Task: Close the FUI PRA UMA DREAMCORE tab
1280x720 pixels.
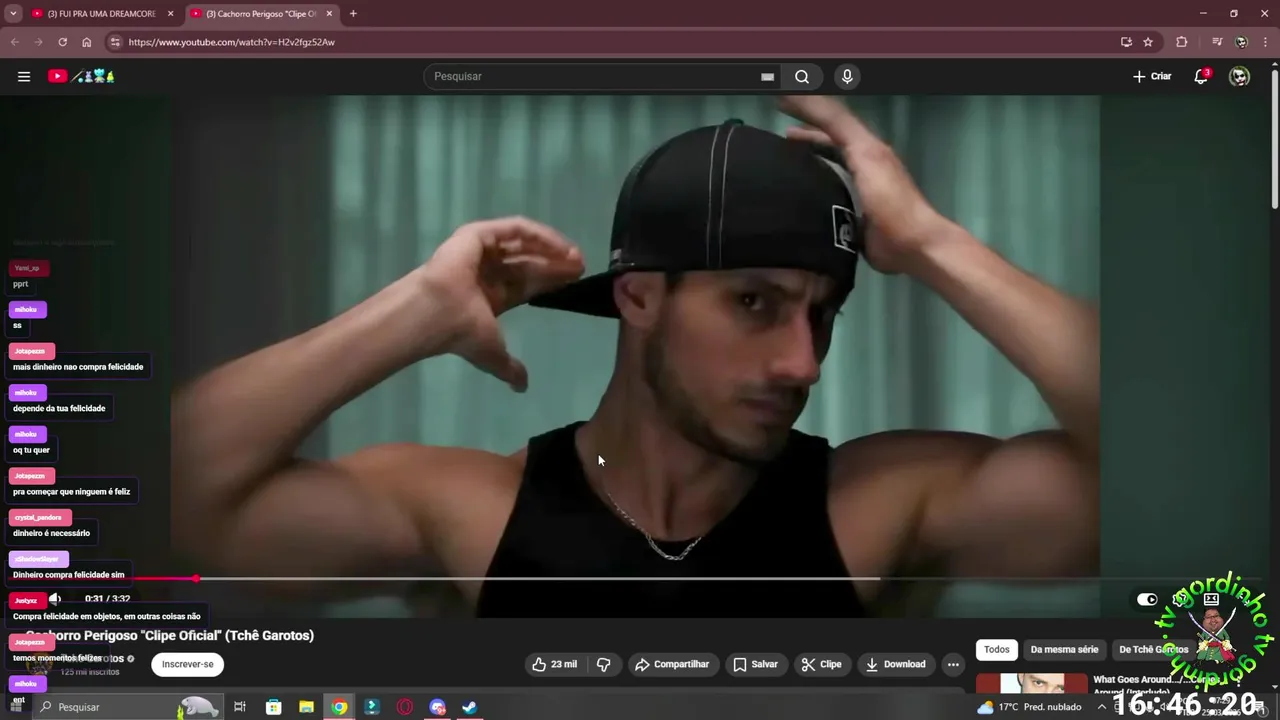Action: (170, 14)
